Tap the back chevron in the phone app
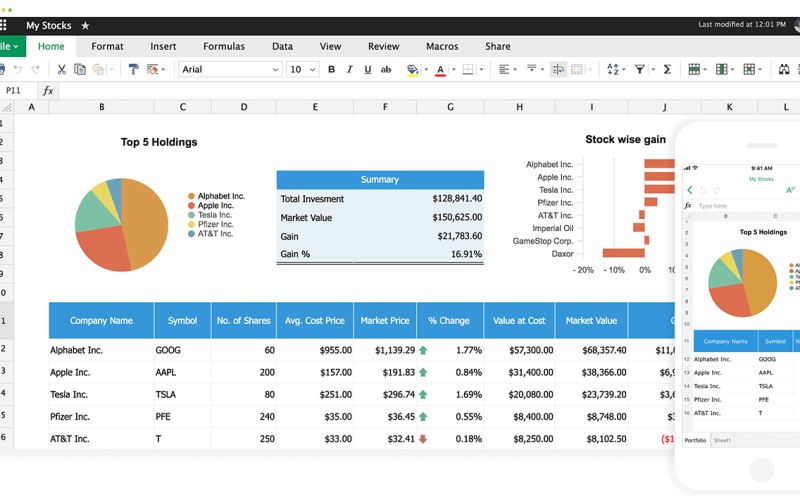 (690, 190)
